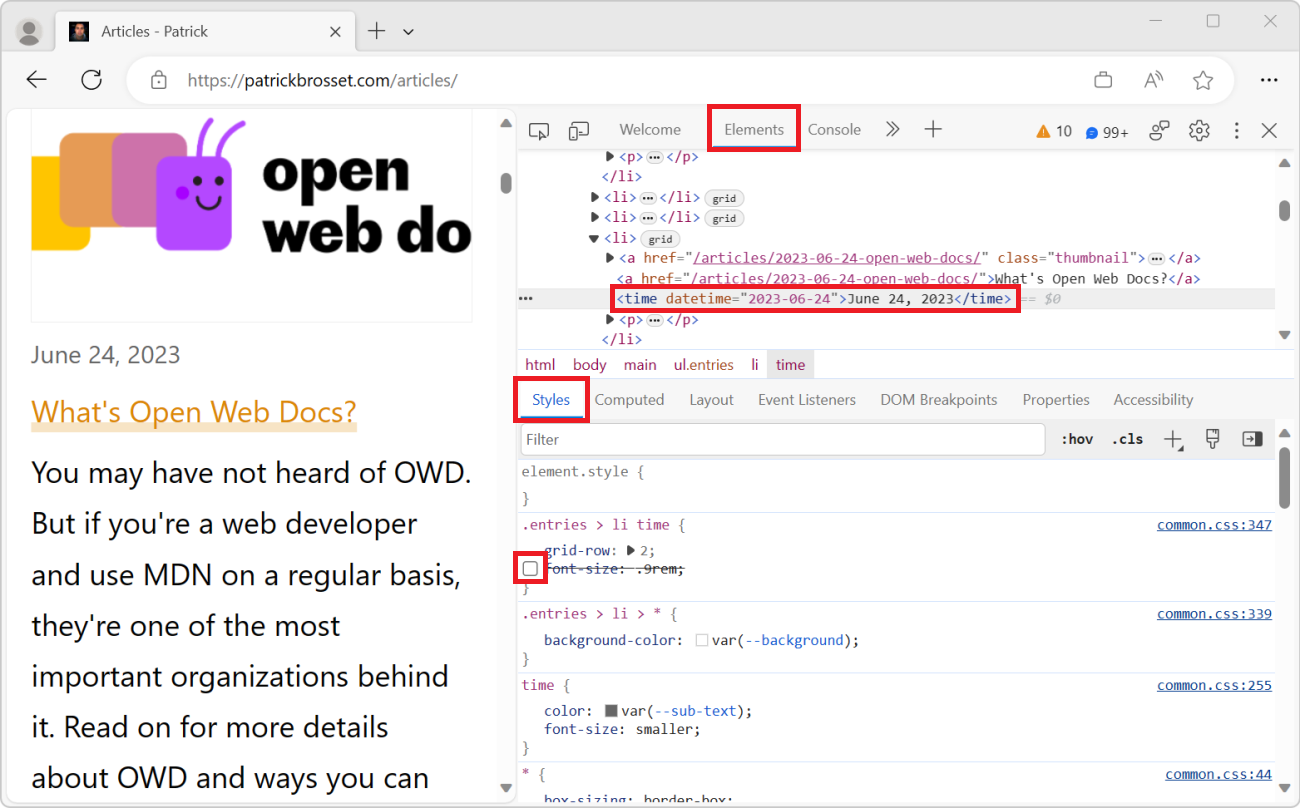Toggle device emulation icon
Screen dimensions: 1300x808
pyautogui.click(x=579, y=130)
